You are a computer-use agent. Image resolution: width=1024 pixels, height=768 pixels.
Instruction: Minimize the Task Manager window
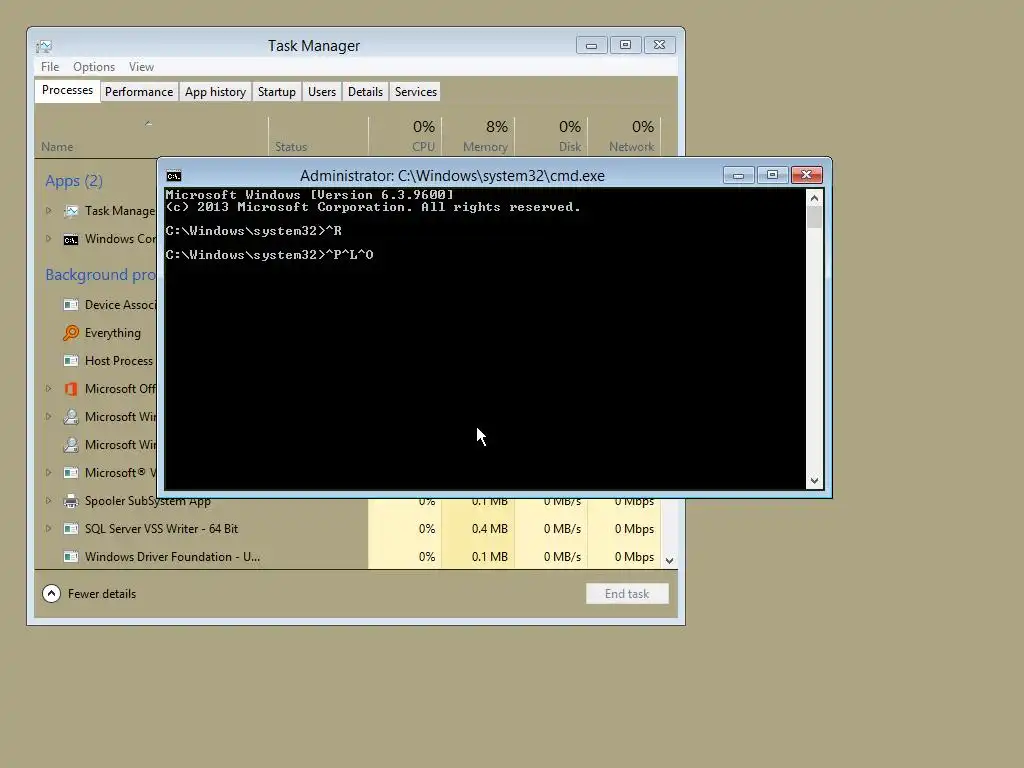pyautogui.click(x=592, y=45)
